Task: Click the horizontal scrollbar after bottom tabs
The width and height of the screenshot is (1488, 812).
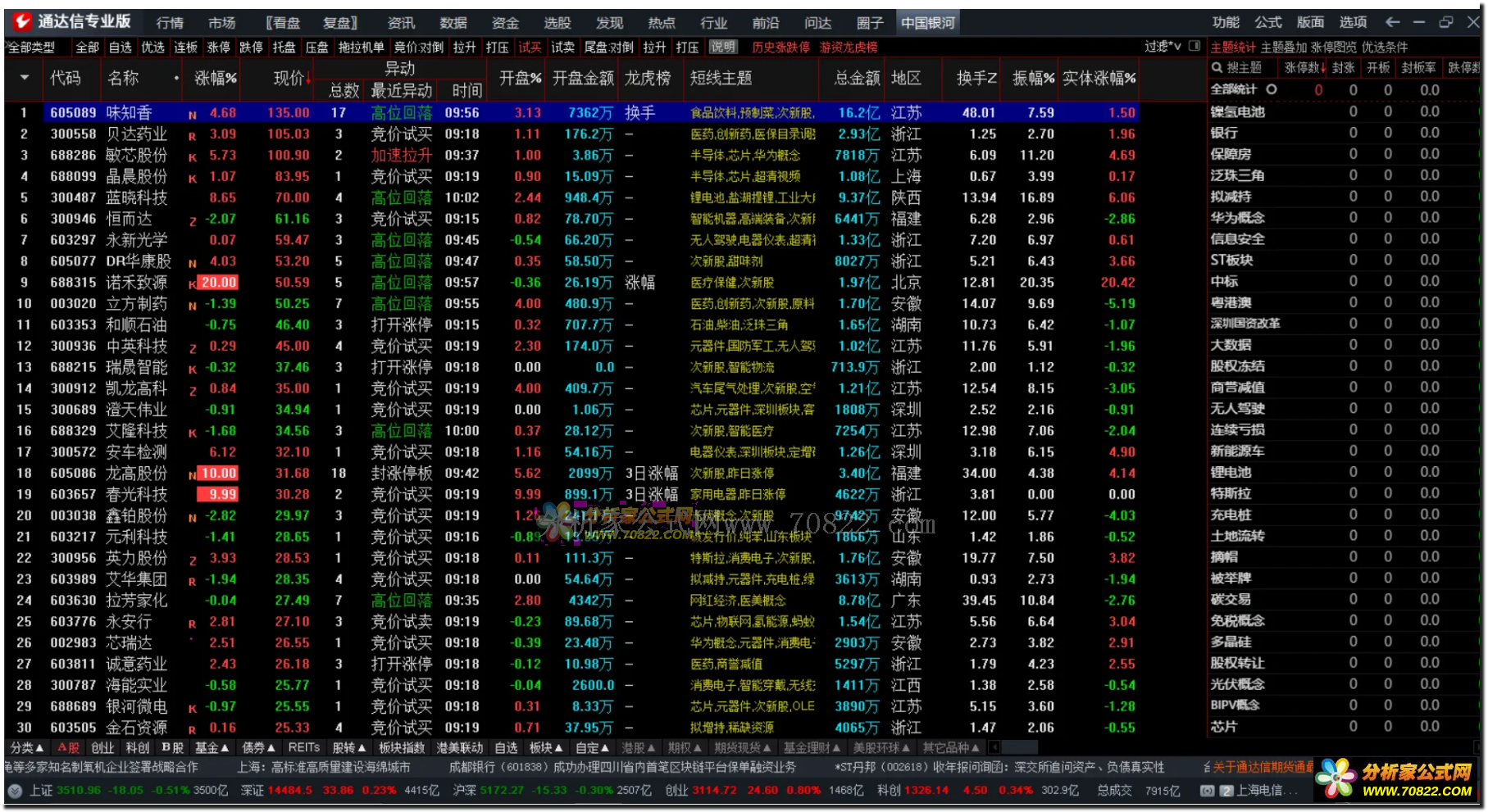Action: pos(1019,747)
